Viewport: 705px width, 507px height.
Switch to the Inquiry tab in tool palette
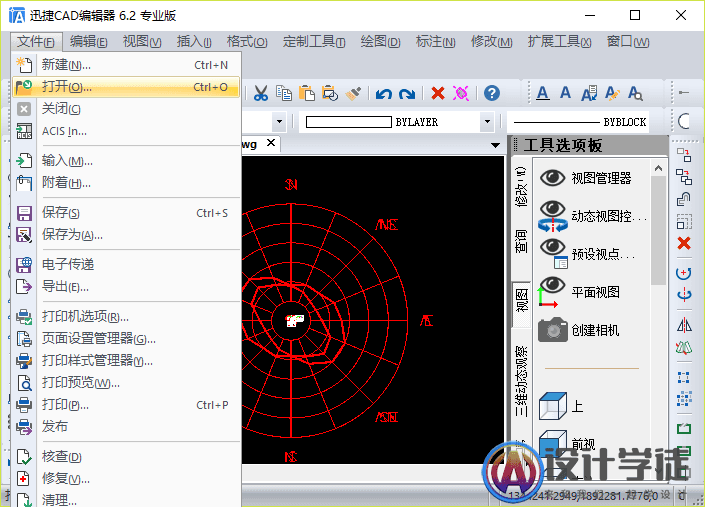pyautogui.click(x=521, y=242)
